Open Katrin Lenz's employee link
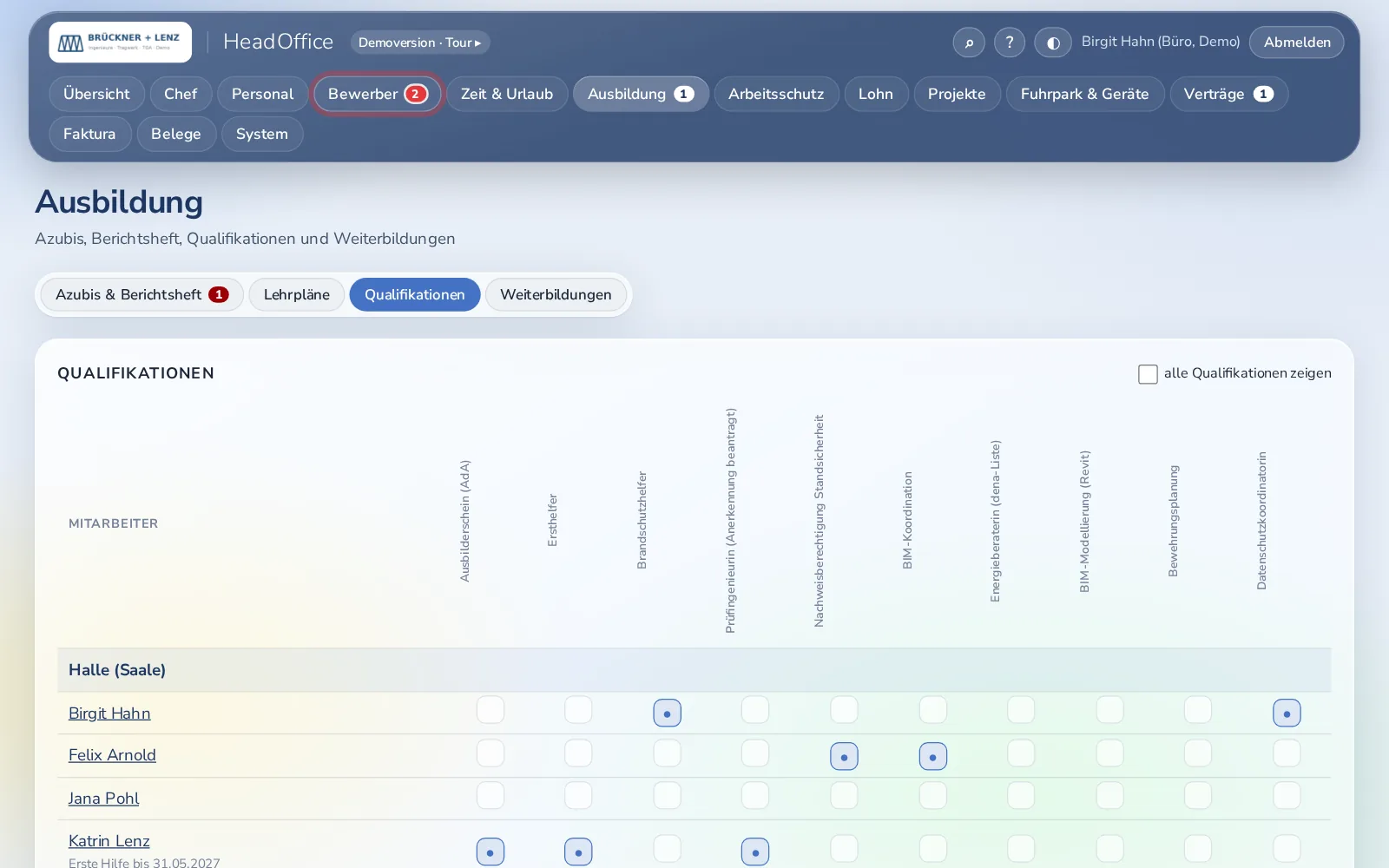This screenshot has height=868, width=1389. click(x=109, y=841)
